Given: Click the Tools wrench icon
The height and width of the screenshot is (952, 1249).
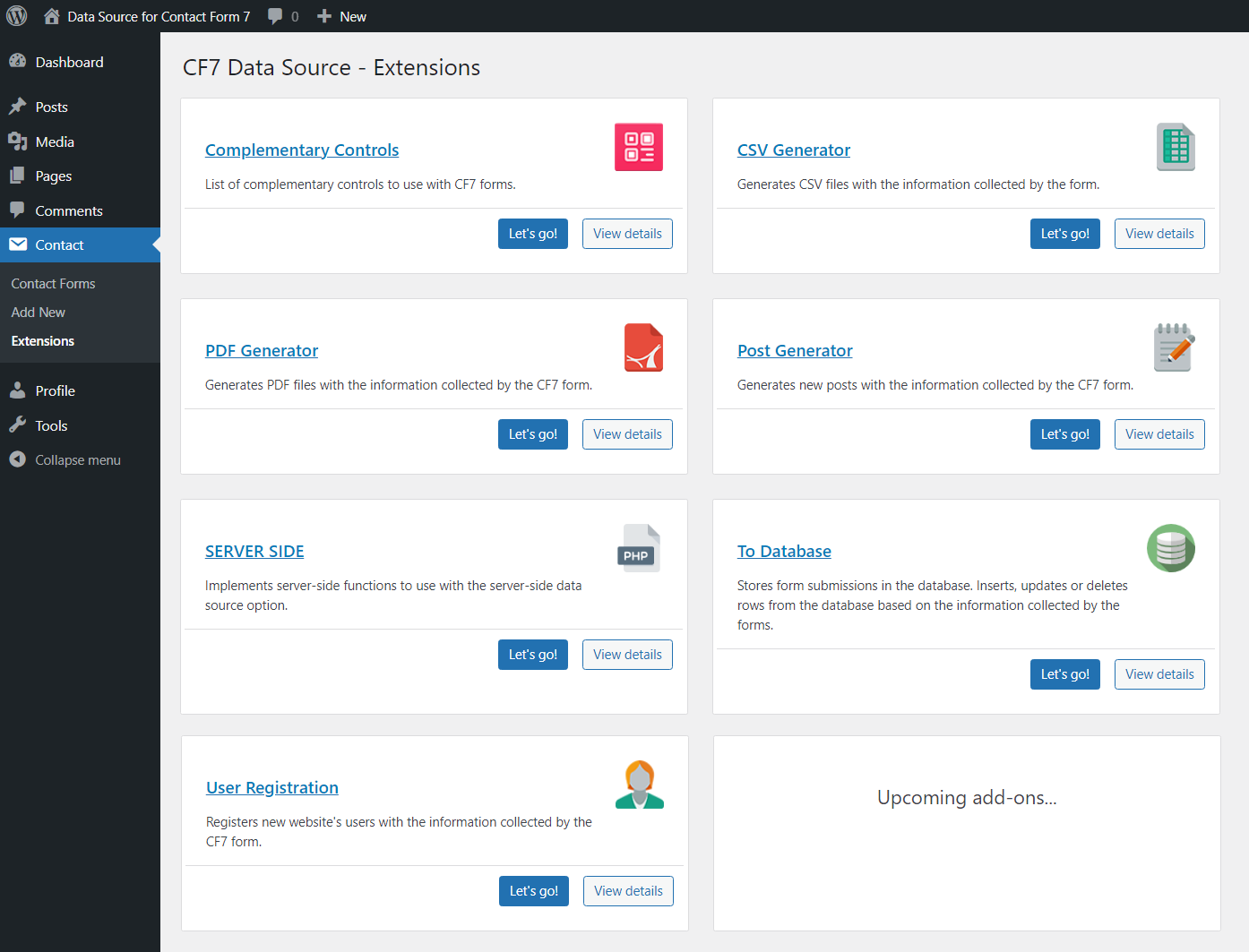Looking at the screenshot, I should (x=17, y=425).
